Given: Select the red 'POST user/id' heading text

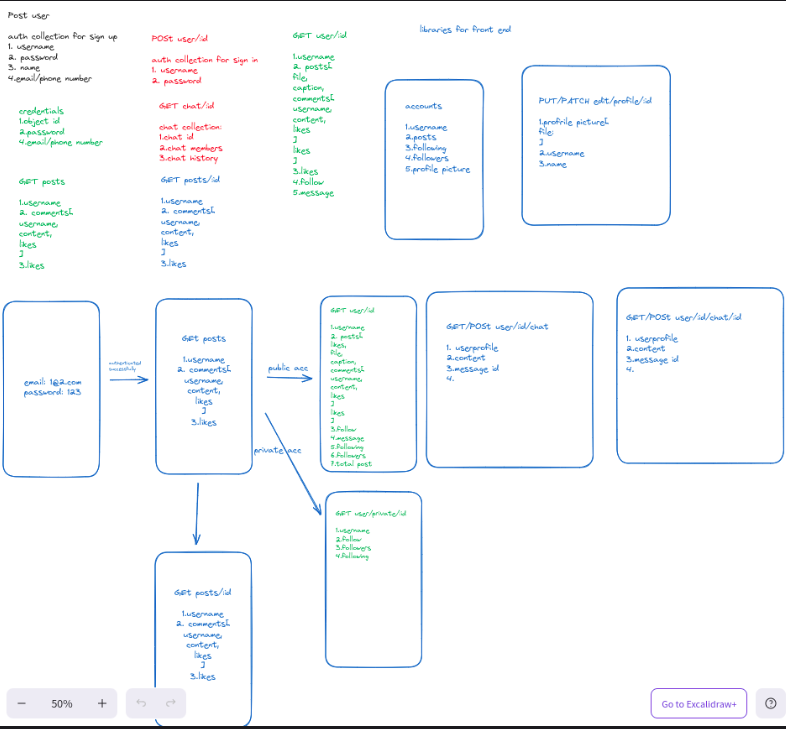Looking at the screenshot, I should (x=179, y=38).
